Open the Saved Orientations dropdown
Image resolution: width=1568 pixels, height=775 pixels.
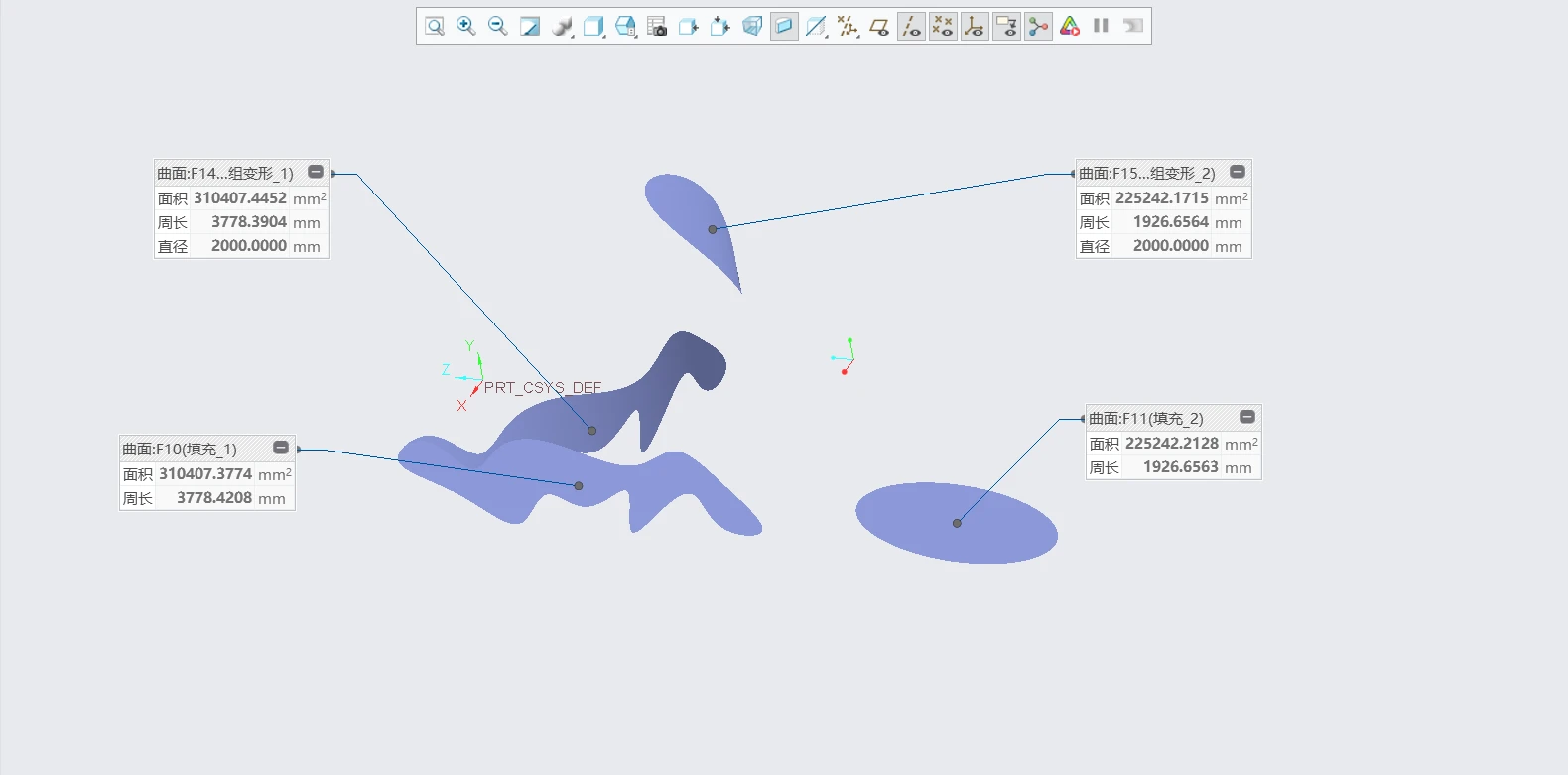(x=625, y=26)
